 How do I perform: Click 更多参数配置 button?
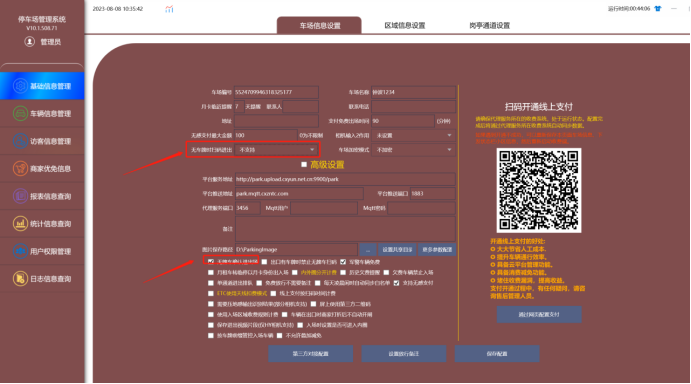click(x=437, y=250)
